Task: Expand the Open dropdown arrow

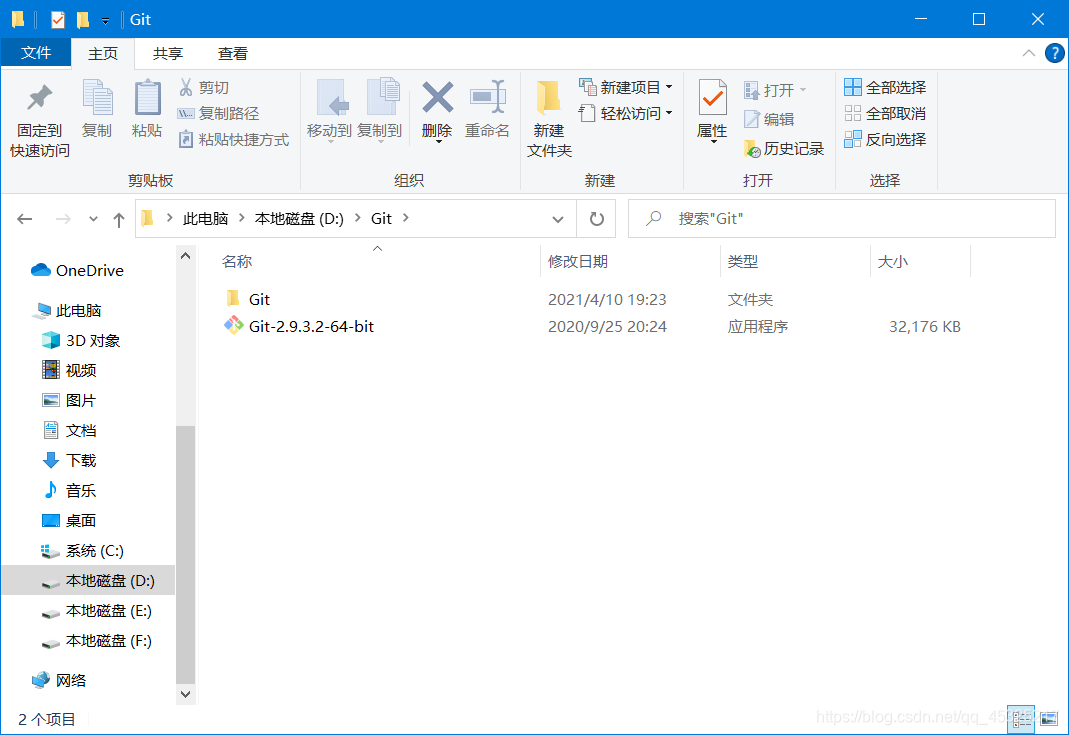Action: [x=802, y=90]
